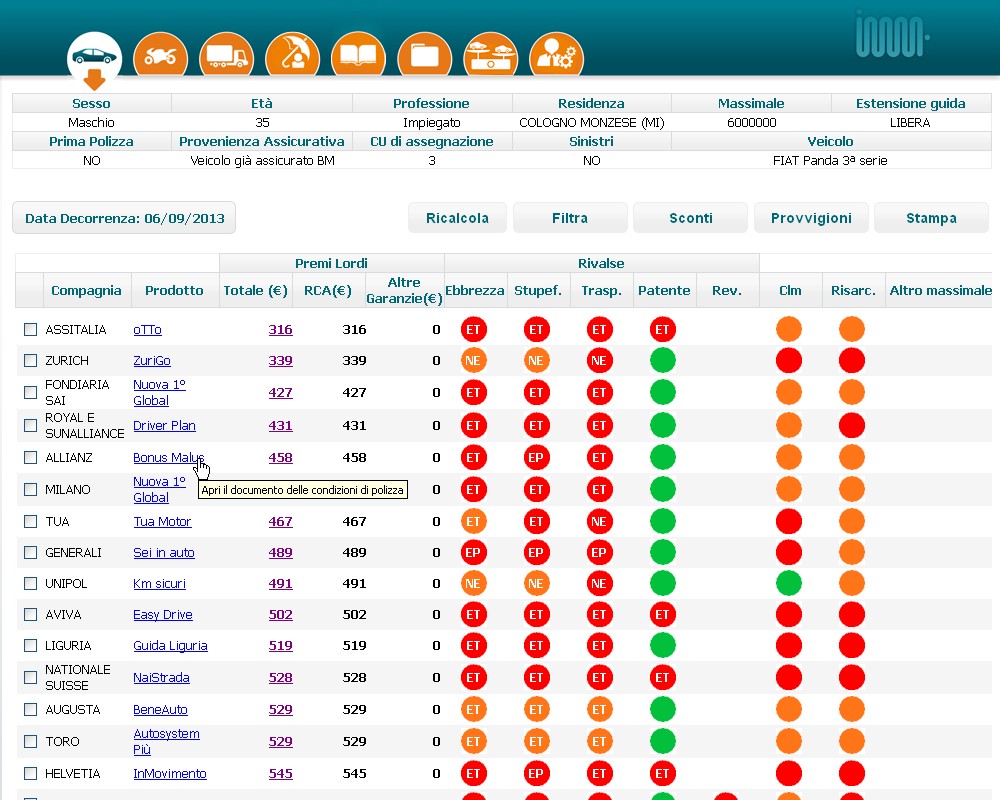Click LIGURIA Clm red circle

(789, 646)
